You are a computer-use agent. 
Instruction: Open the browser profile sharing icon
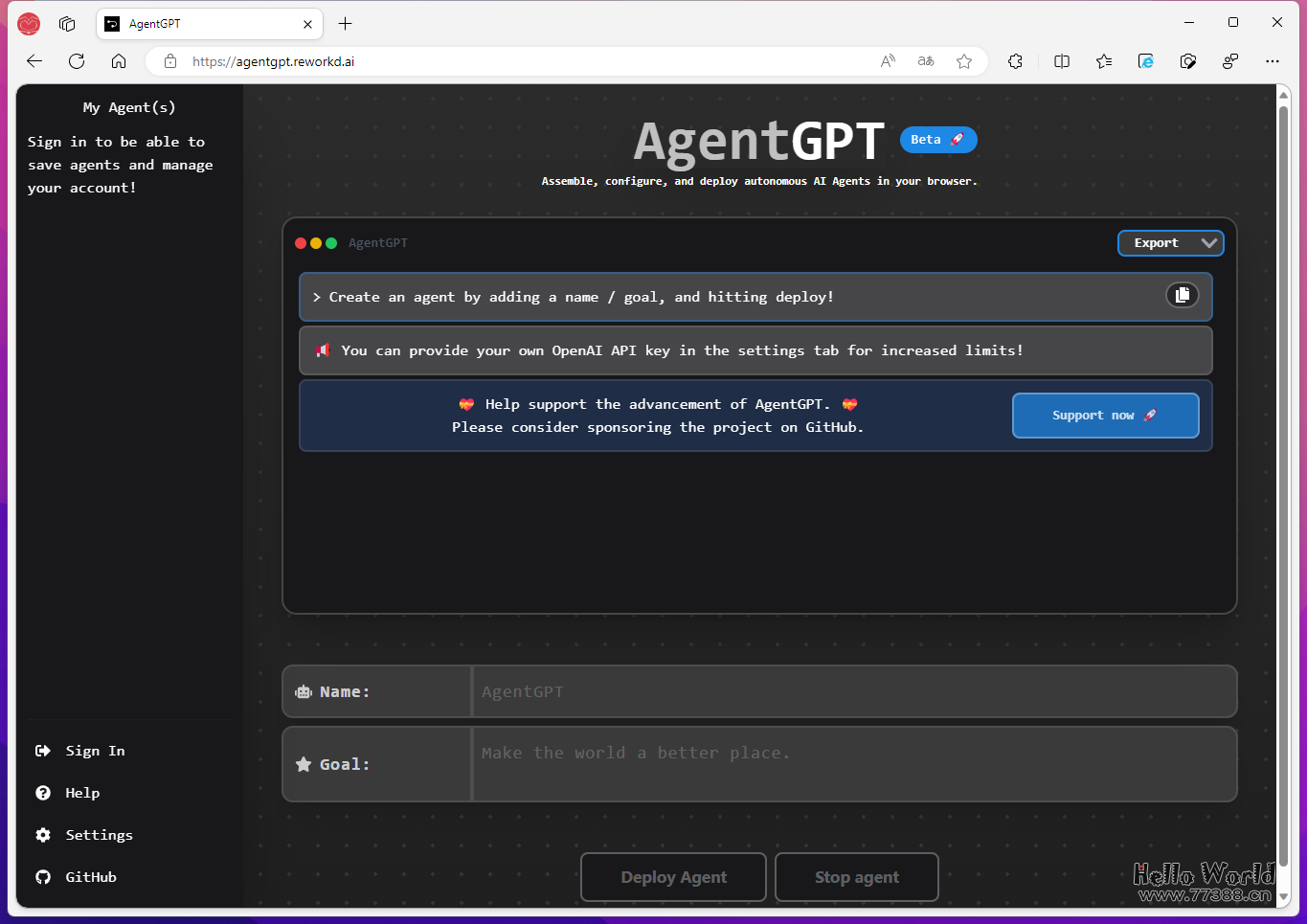pyautogui.click(x=1230, y=61)
